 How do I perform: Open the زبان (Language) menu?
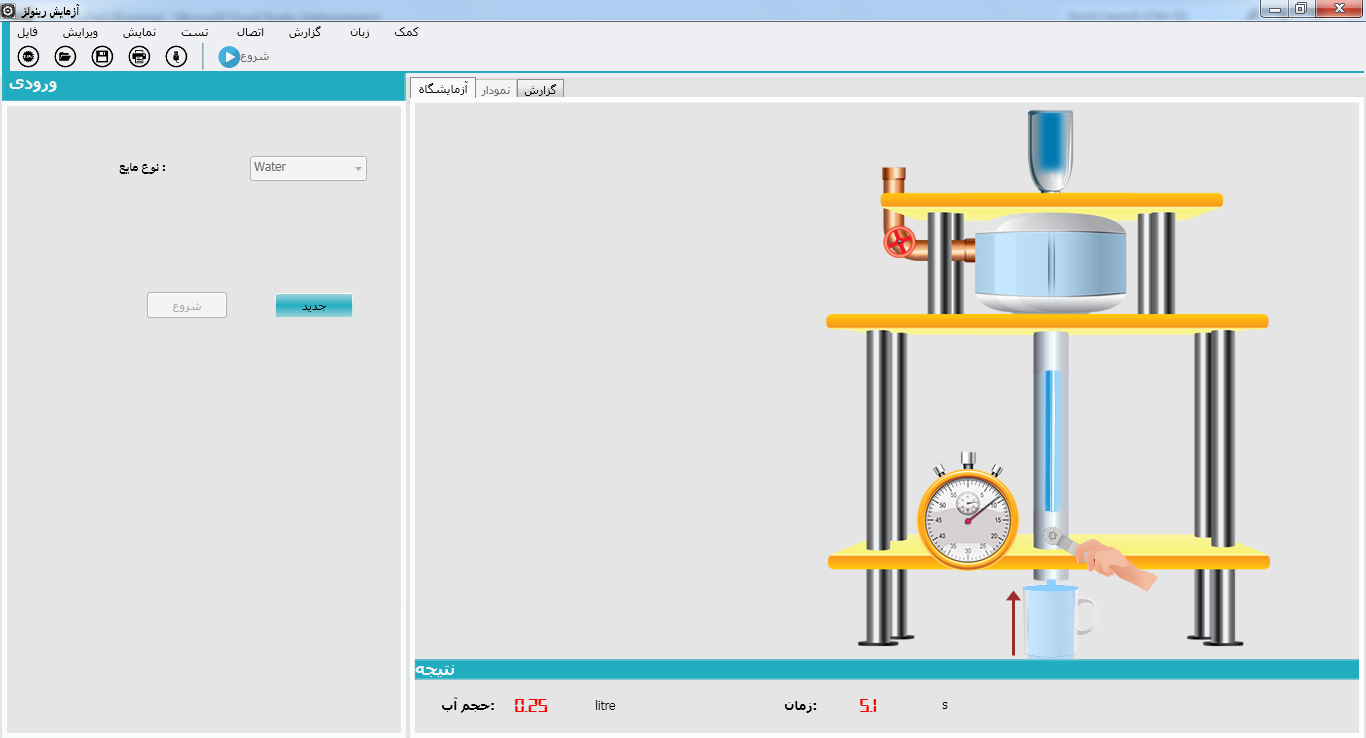(359, 32)
